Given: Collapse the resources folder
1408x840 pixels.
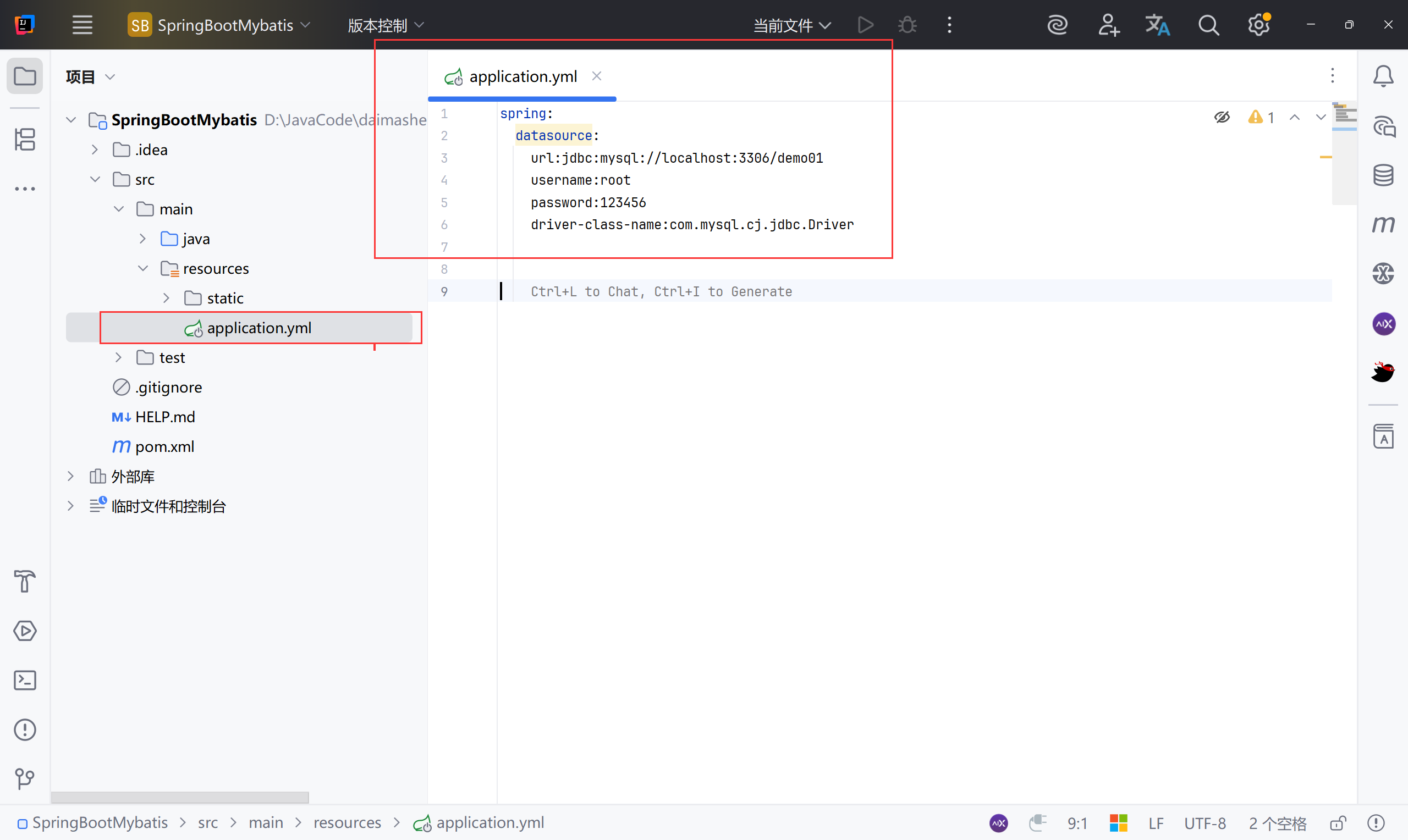Looking at the screenshot, I should (x=142, y=268).
